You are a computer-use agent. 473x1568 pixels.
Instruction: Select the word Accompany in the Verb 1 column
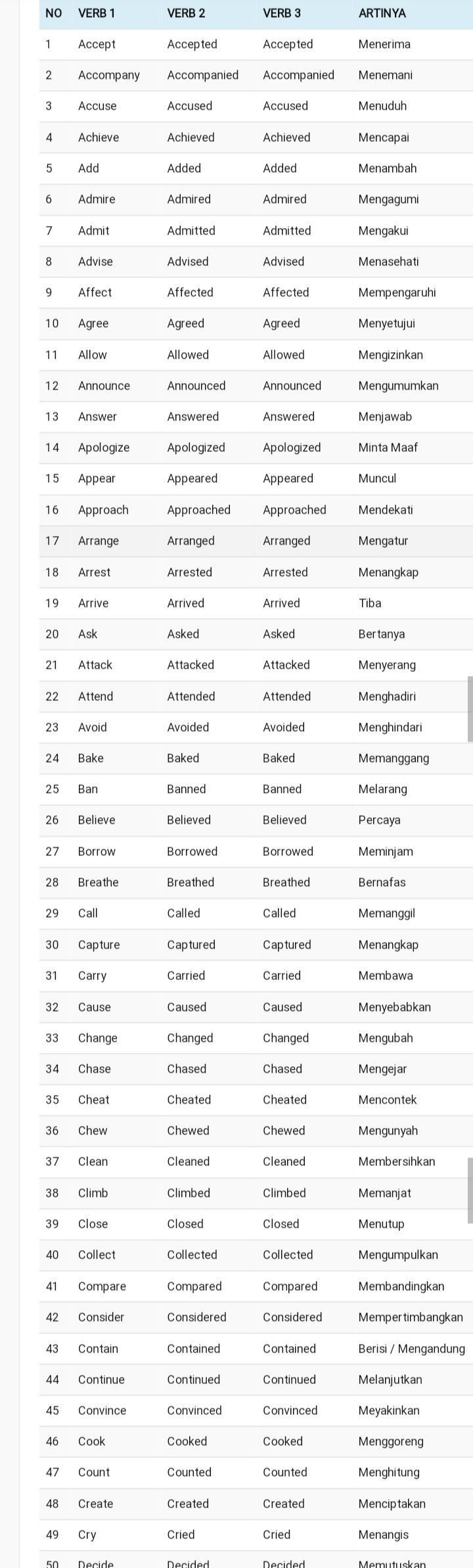108,75
